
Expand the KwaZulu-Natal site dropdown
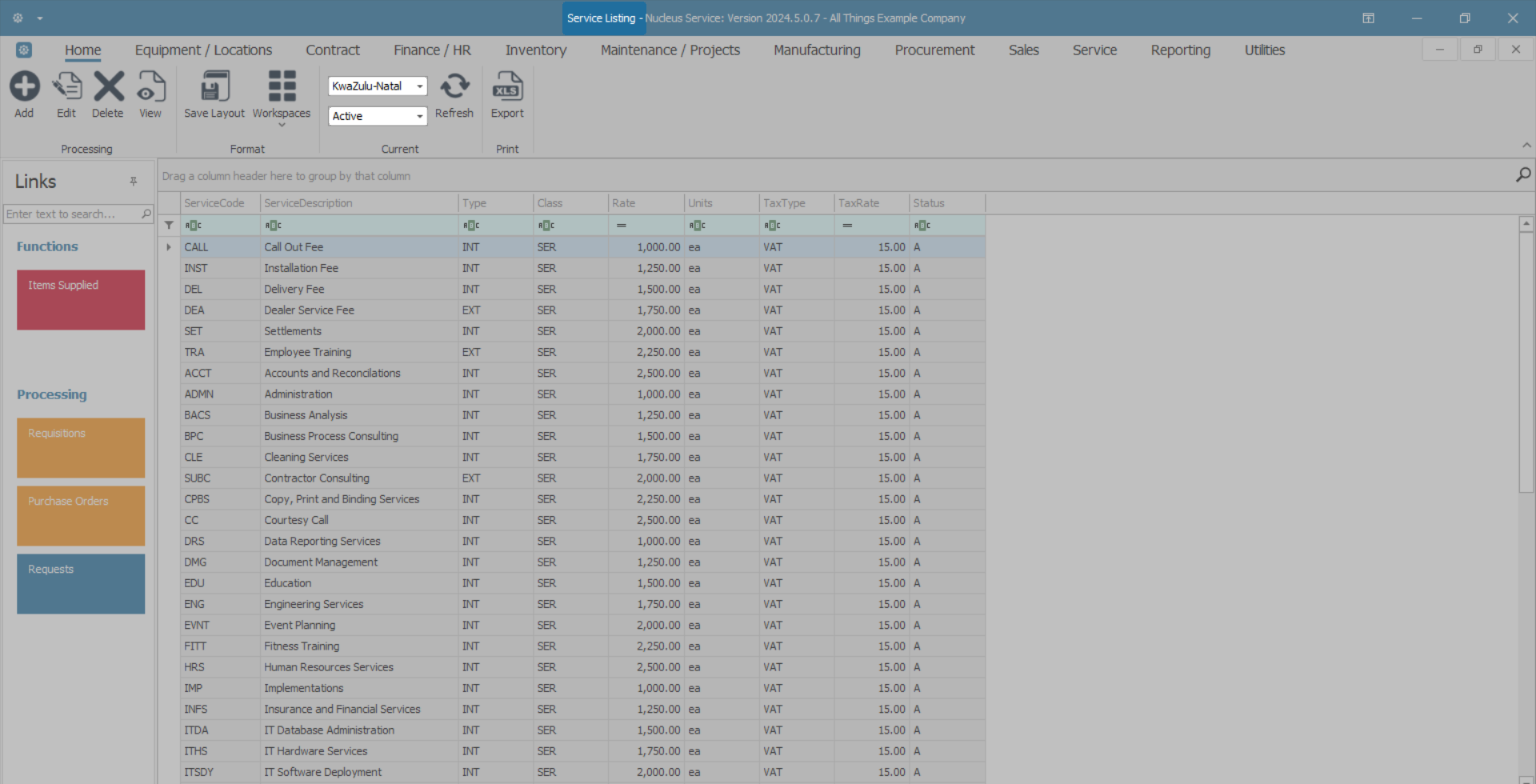pos(419,86)
